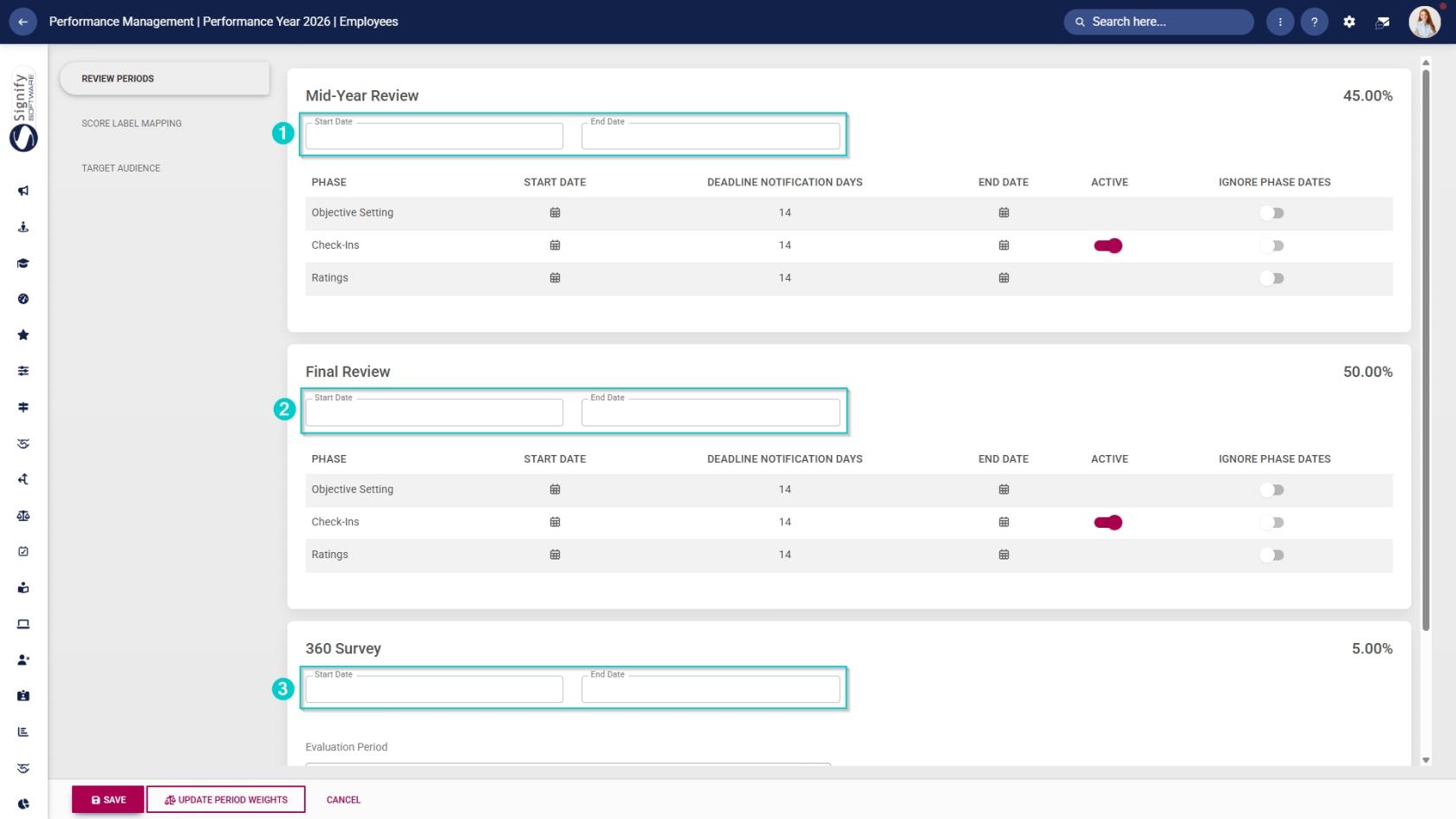Switch to Score Label Mapping tab
Screen dimensions: 1456x819
click(132, 123)
